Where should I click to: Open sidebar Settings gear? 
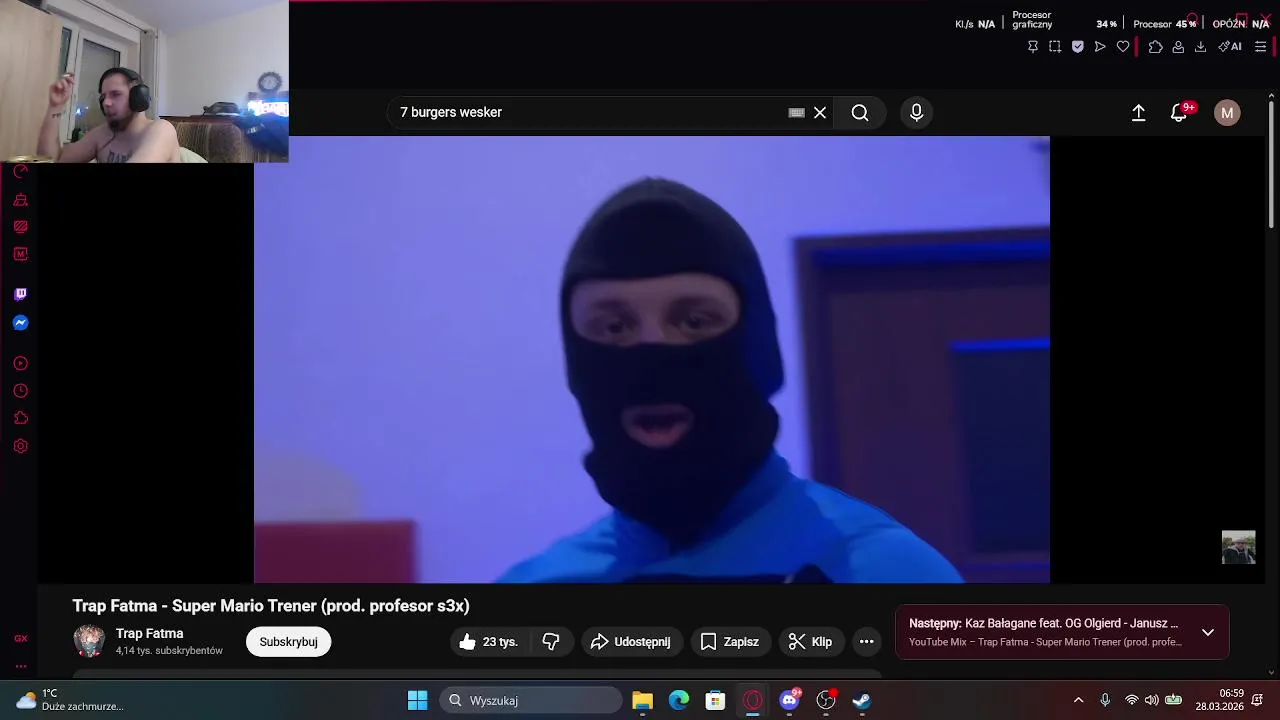tap(20, 446)
